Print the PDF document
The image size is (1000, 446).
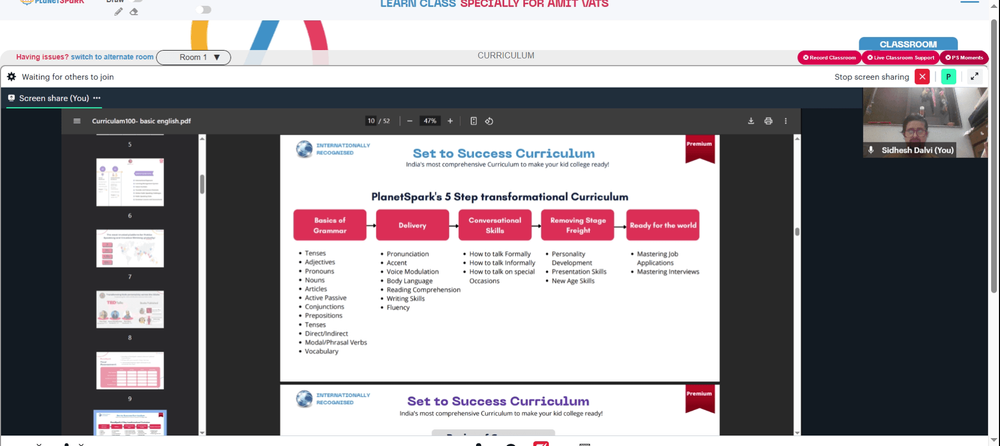click(768, 121)
